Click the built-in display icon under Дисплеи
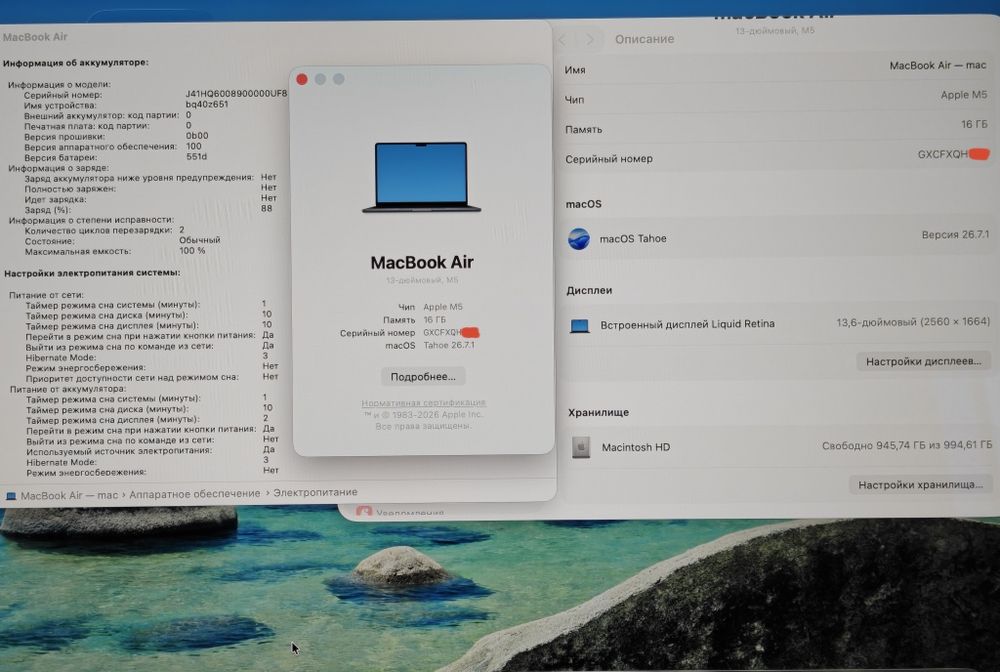The image size is (1000, 672). point(579,326)
